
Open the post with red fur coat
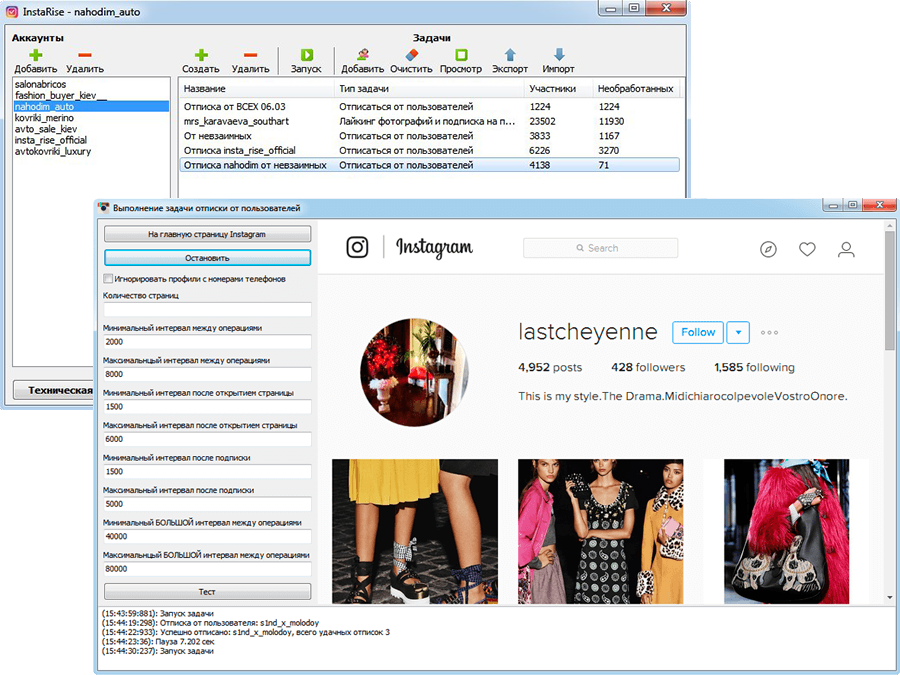(786, 531)
